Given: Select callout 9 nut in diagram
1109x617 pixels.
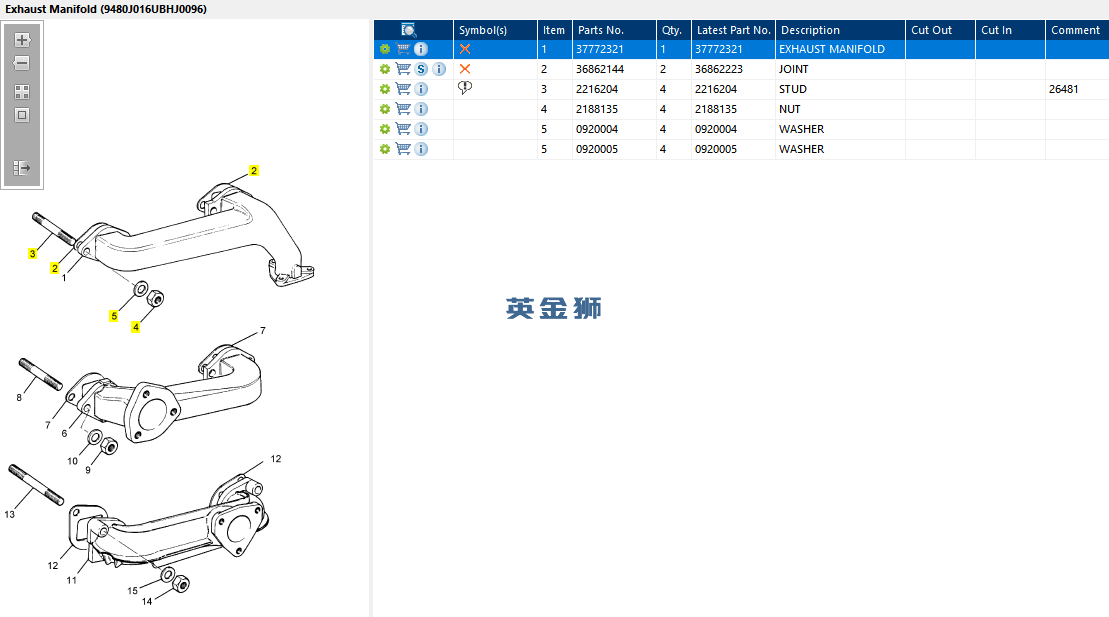Looking at the screenshot, I should point(88,470).
